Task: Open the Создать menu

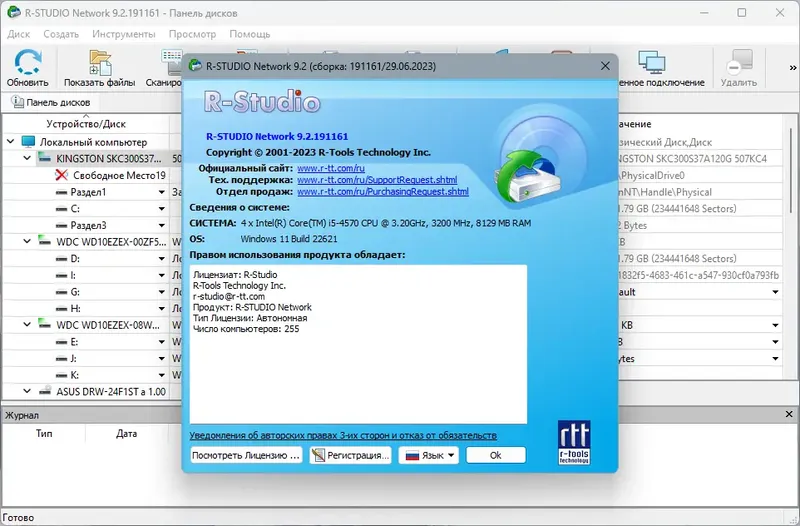Action: 61,34
